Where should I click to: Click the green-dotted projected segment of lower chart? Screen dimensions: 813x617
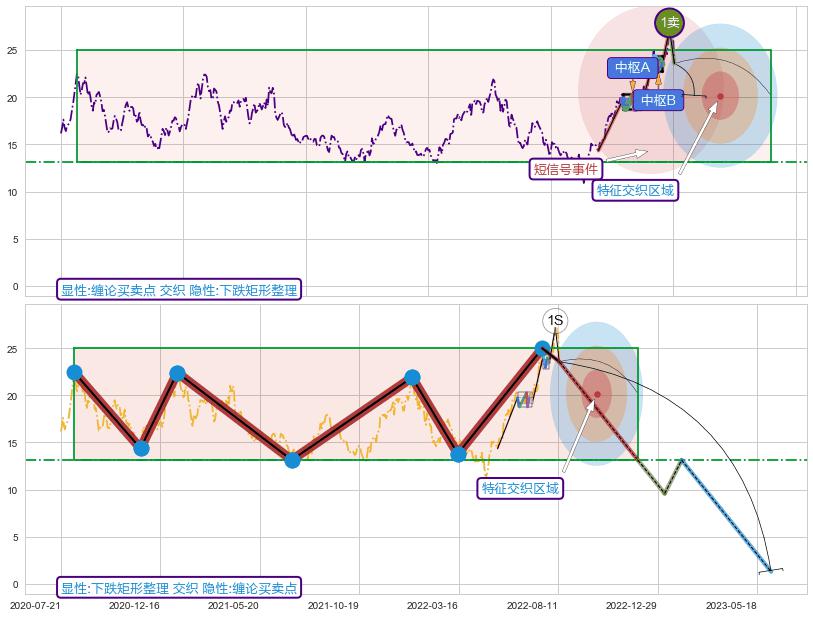point(652,477)
